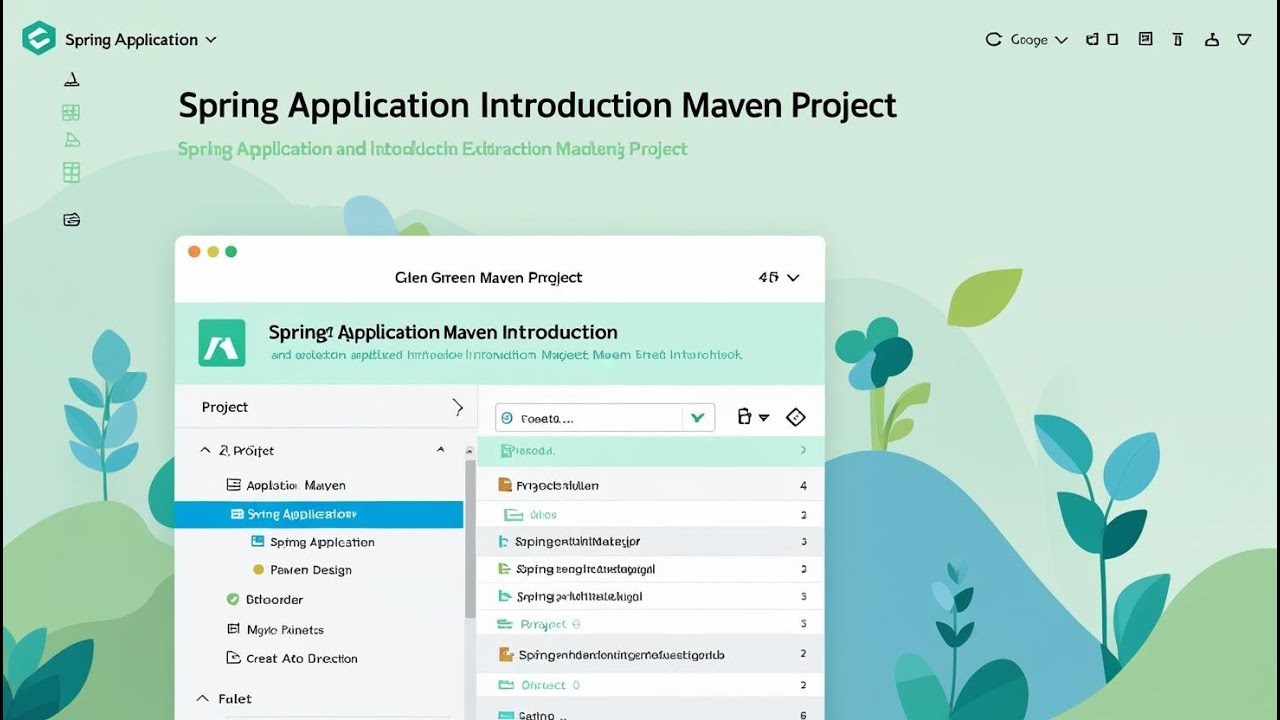Click the icon between the T and triangle icons
Image resolution: width=1280 pixels, height=720 pixels.
1212,40
